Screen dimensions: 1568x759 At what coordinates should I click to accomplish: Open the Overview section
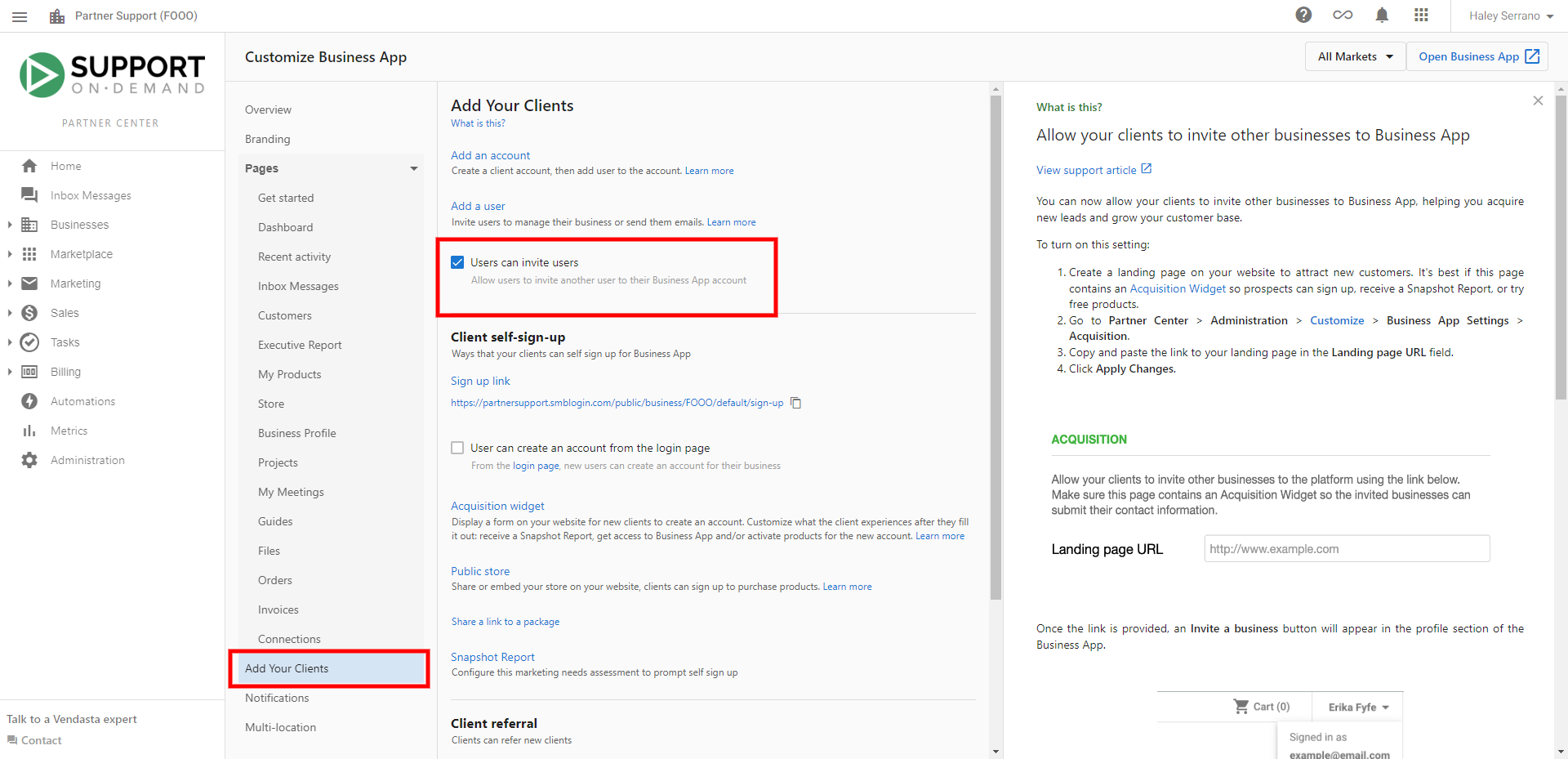tap(268, 109)
